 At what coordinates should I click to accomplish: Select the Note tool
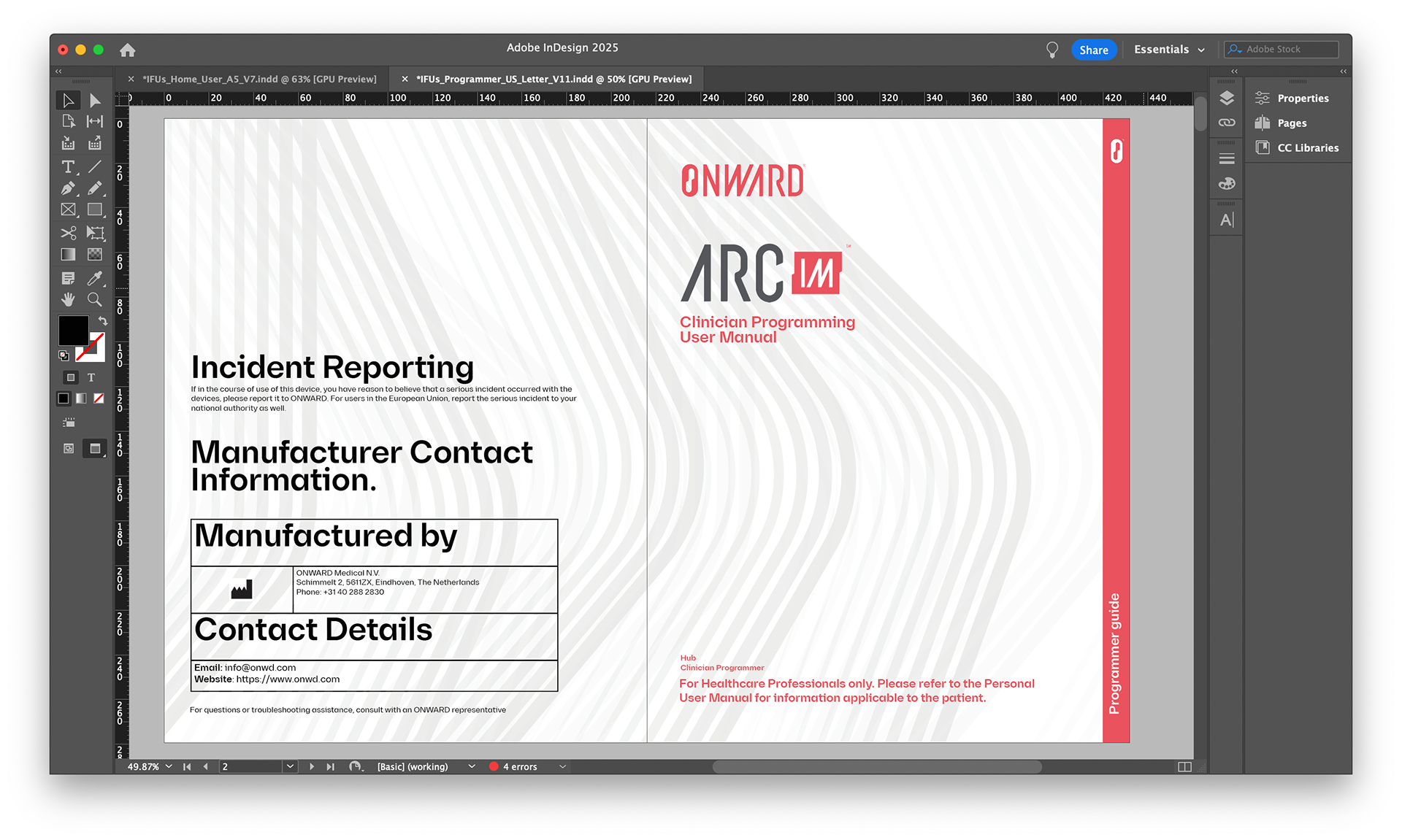(68, 278)
